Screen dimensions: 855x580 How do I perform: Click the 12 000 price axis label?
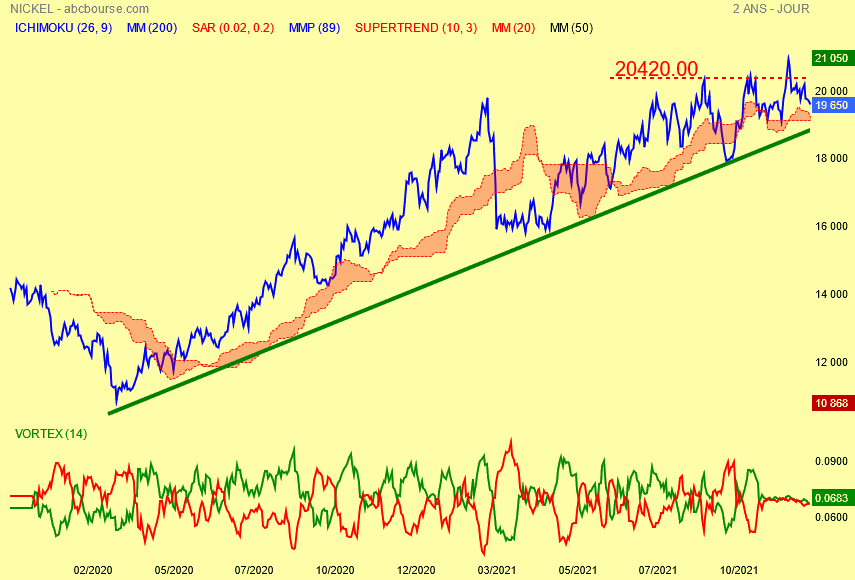832,362
